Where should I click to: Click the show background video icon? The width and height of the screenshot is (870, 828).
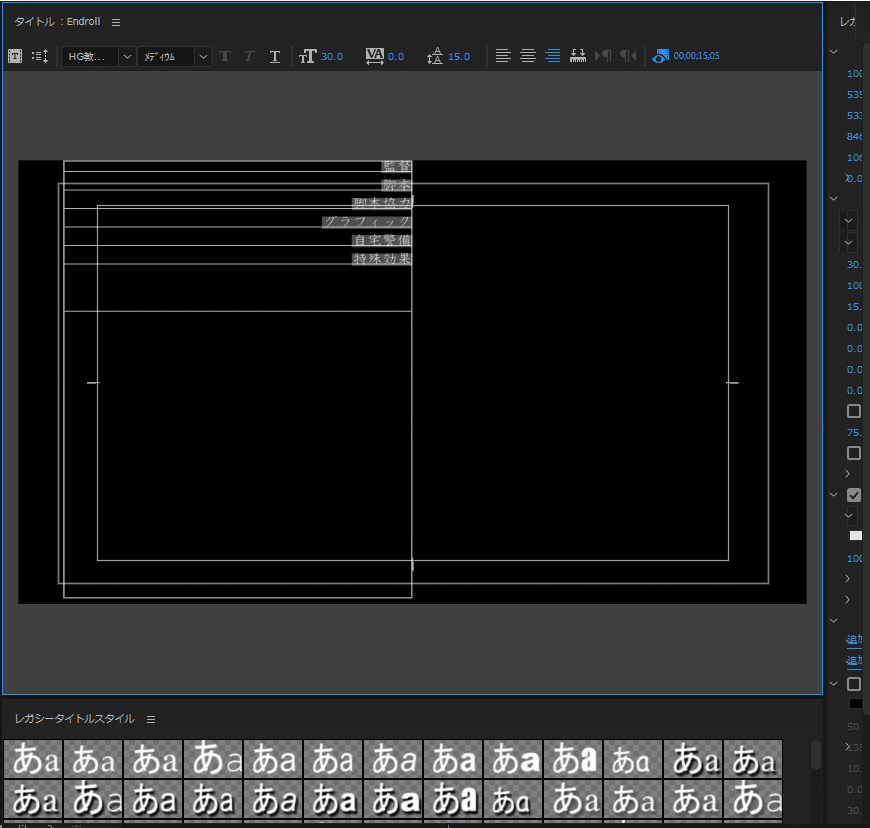pos(660,56)
